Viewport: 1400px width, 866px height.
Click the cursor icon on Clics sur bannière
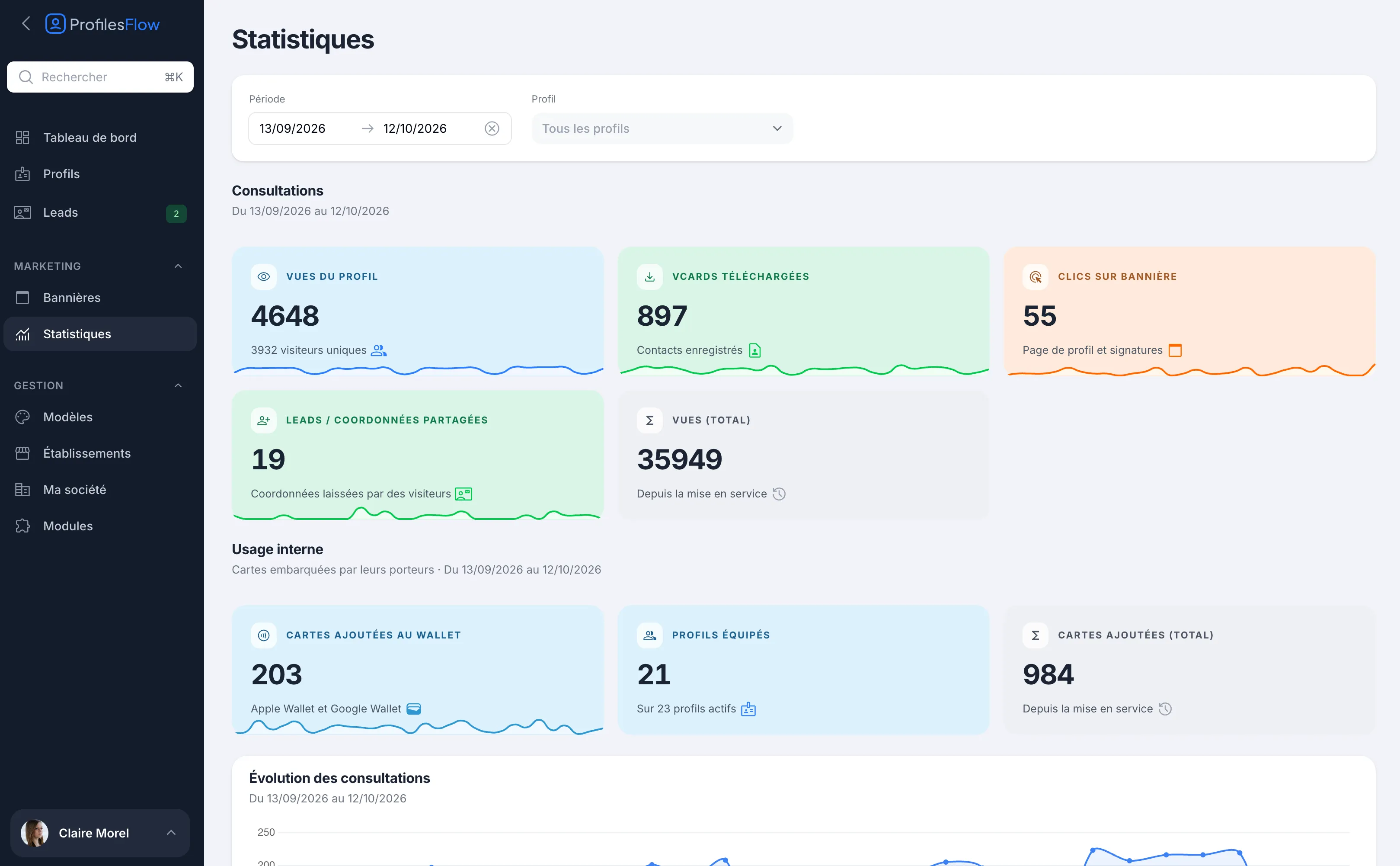[x=1036, y=277]
